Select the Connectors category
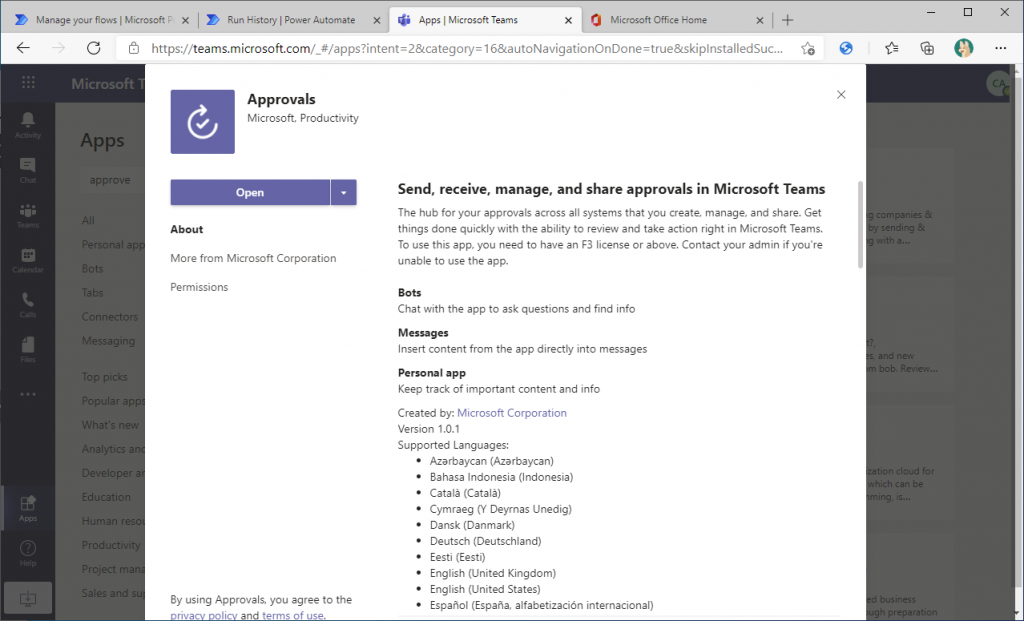 coord(110,317)
